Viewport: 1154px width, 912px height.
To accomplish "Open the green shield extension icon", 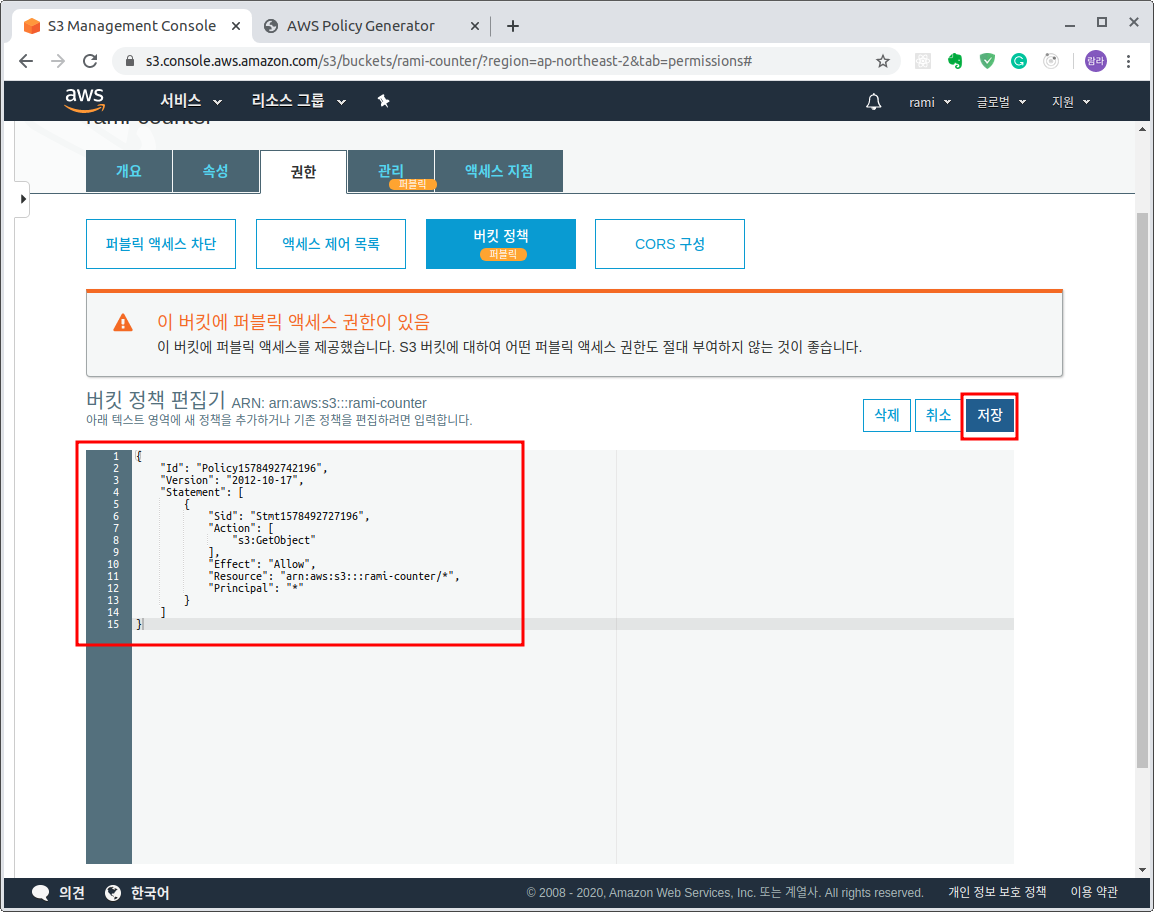I will [x=987, y=61].
